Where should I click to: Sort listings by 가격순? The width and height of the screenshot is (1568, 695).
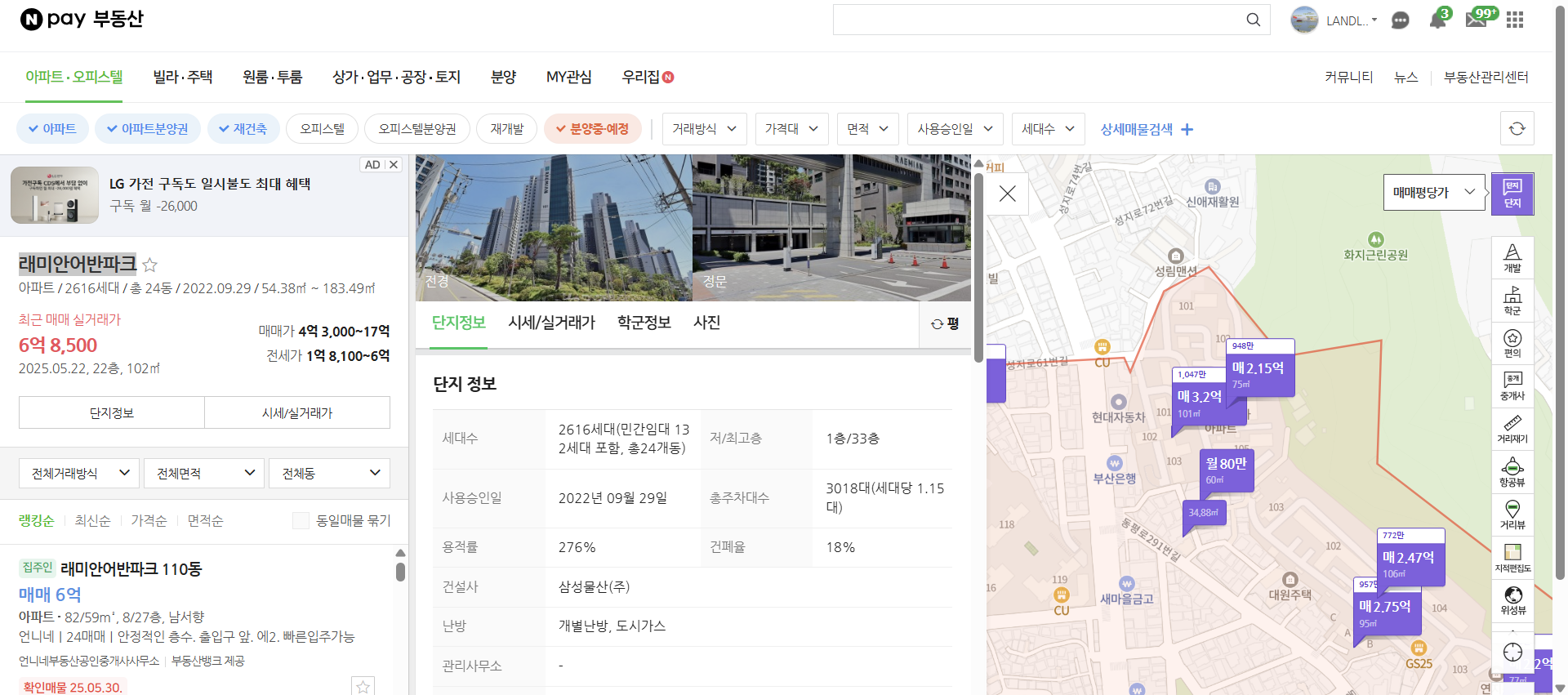149,520
